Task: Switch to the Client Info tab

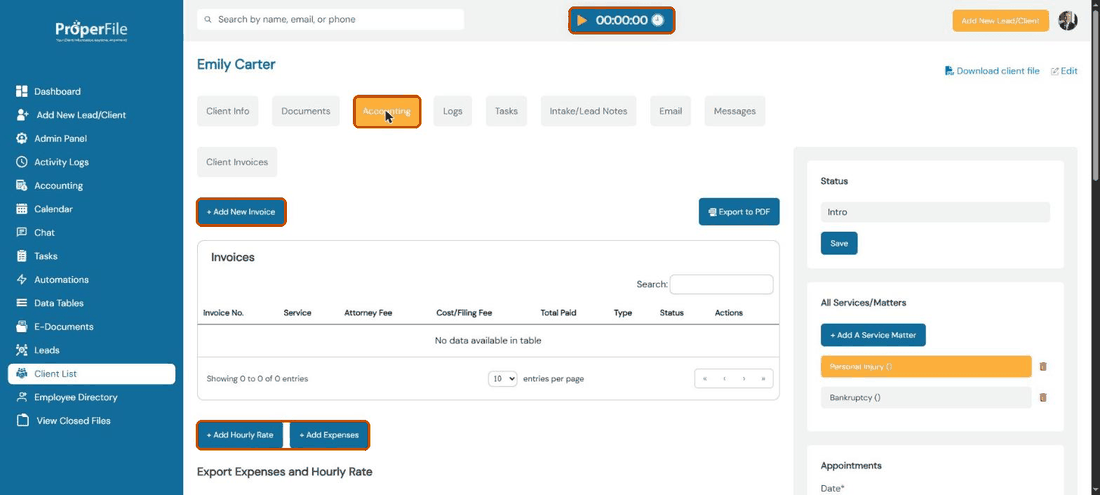Action: (227, 111)
